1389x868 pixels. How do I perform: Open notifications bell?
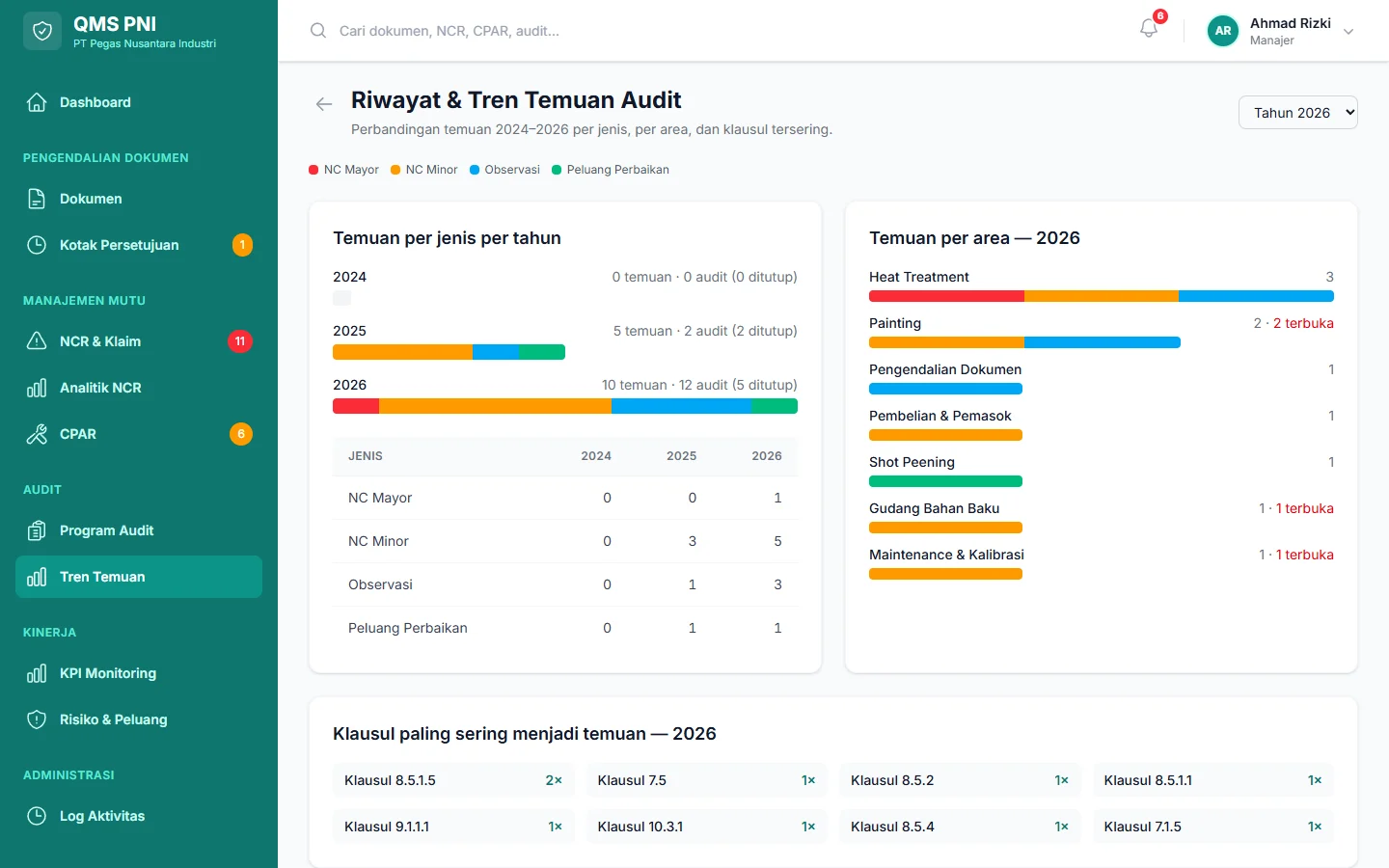[1149, 29]
